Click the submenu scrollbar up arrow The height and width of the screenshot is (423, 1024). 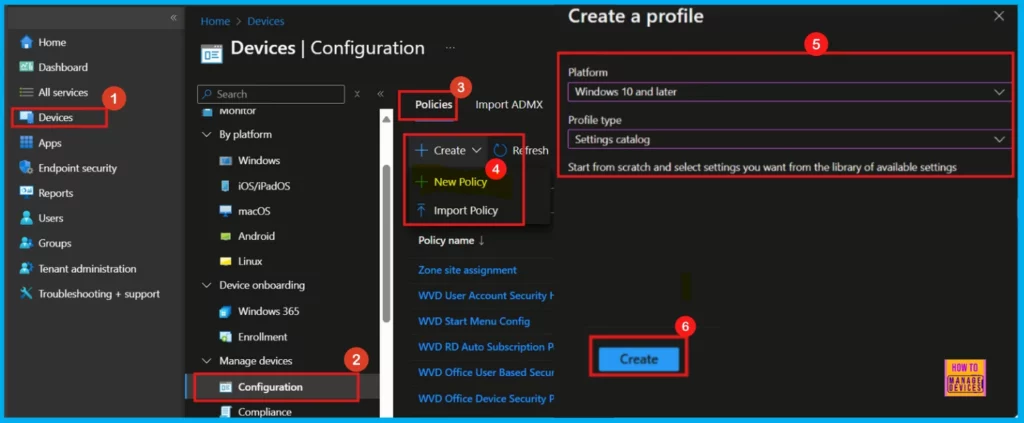[x=386, y=119]
